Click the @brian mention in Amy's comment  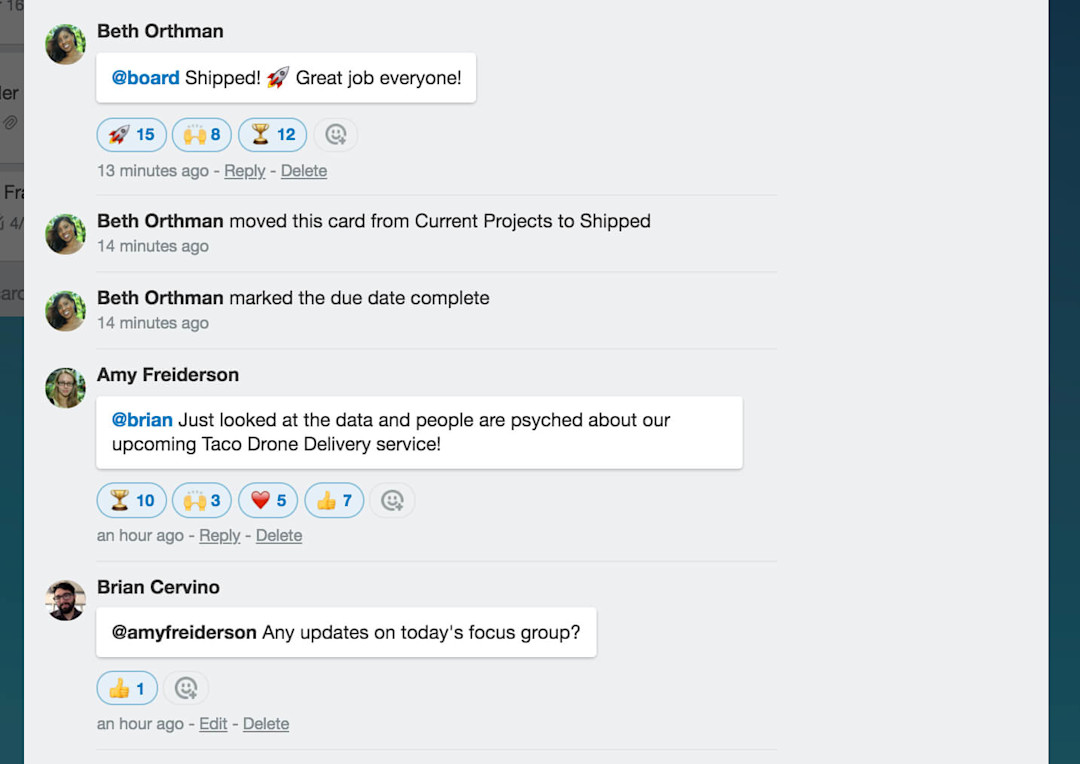click(142, 420)
